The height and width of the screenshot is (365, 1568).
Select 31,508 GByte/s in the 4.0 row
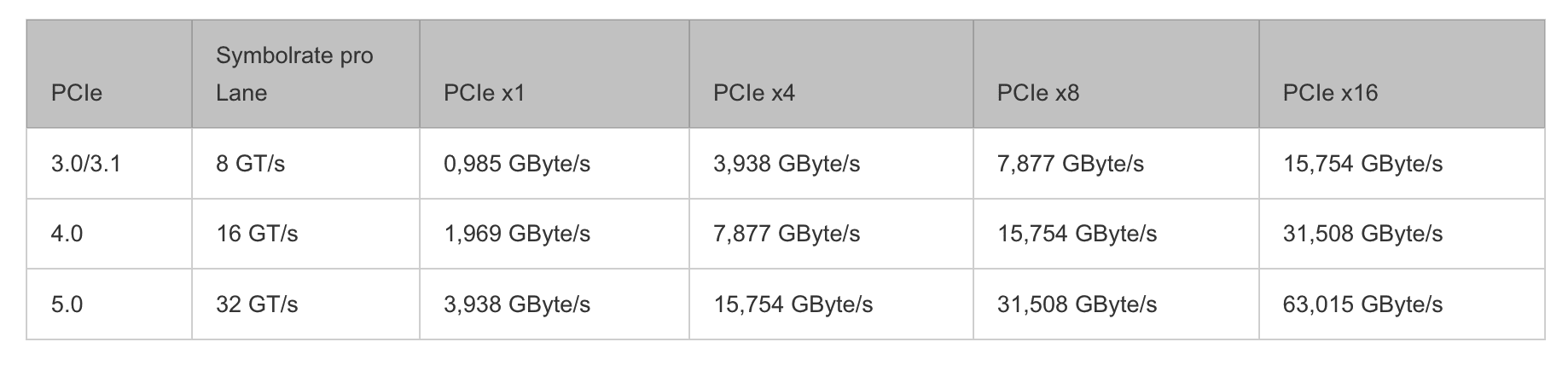point(1362,233)
